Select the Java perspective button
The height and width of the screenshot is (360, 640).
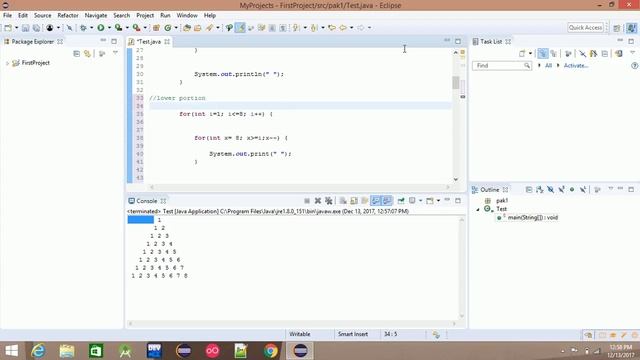coord(631,28)
